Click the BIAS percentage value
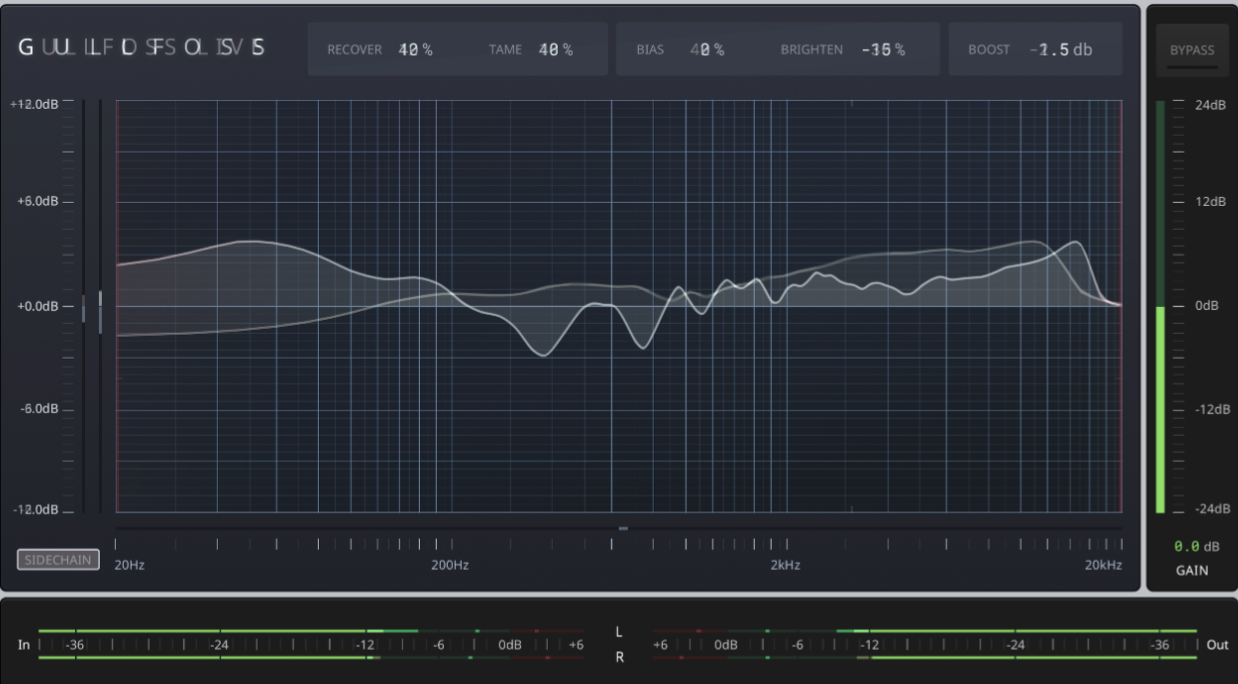Screen dimensions: 1238x684 point(706,49)
